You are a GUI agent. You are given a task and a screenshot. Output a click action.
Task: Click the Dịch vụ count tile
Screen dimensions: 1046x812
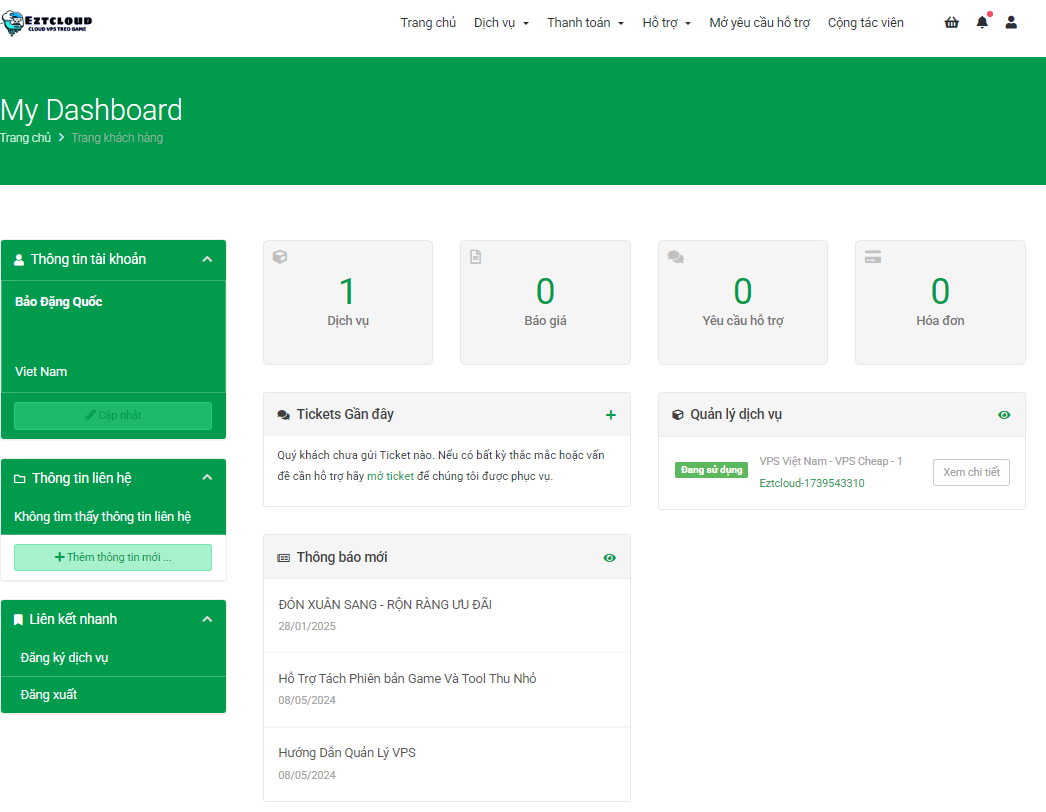click(x=347, y=302)
